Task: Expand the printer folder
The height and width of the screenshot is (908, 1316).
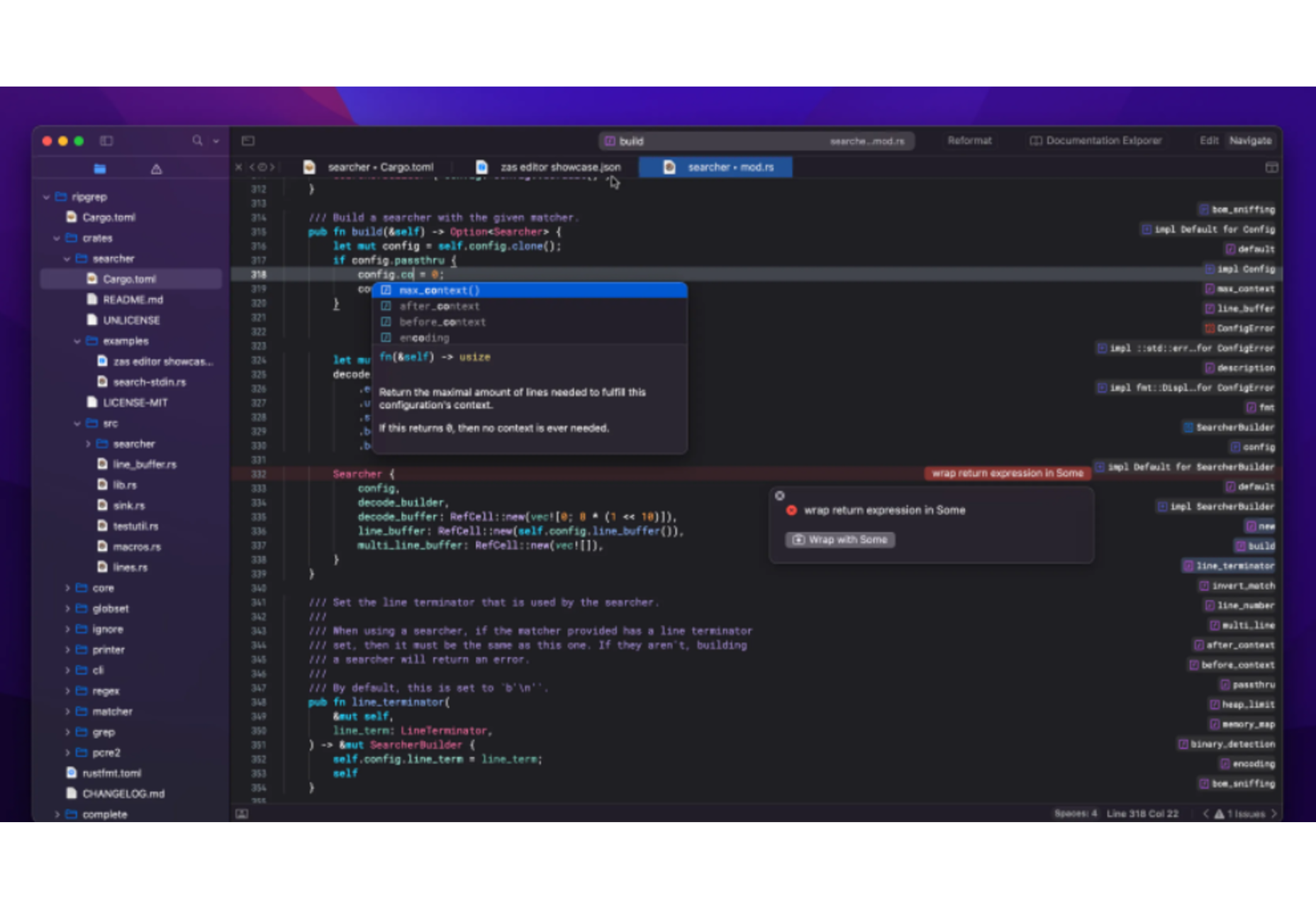Action: tap(67, 650)
